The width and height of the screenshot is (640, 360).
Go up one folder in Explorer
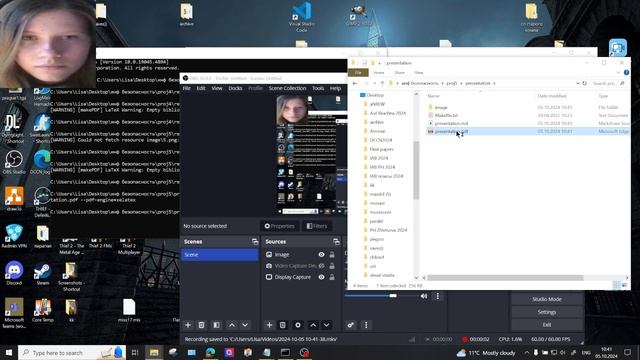point(382,83)
